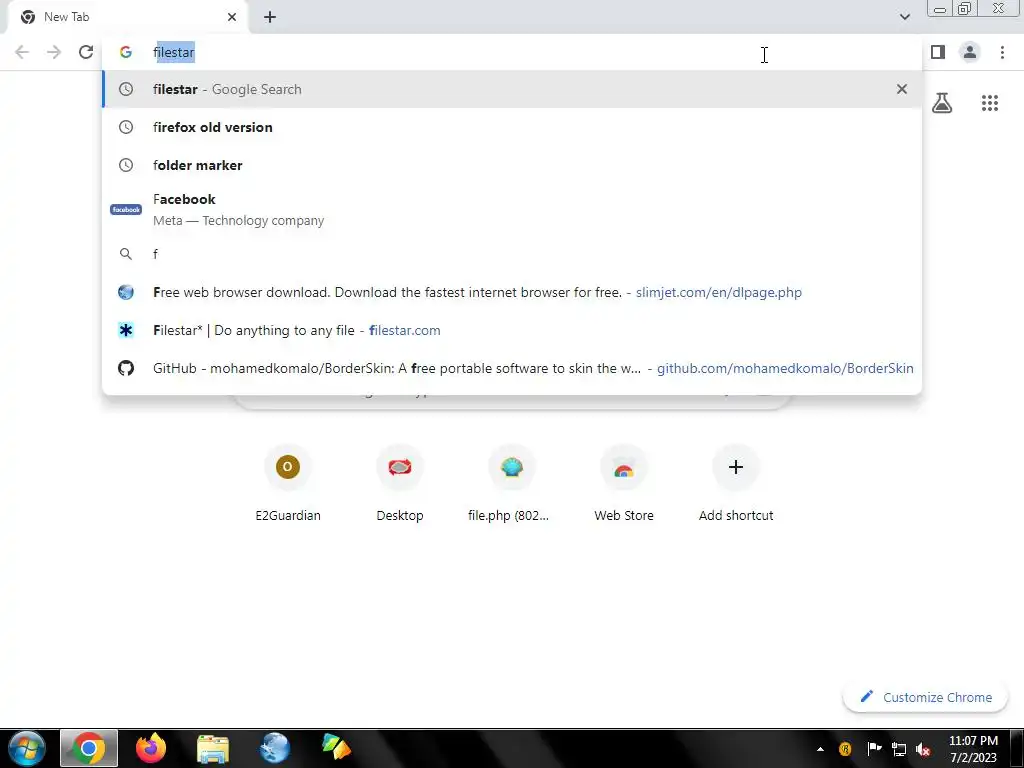The width and height of the screenshot is (1024, 768).
Task: Open the file.php shortcut tile
Action: pyautogui.click(x=511, y=483)
